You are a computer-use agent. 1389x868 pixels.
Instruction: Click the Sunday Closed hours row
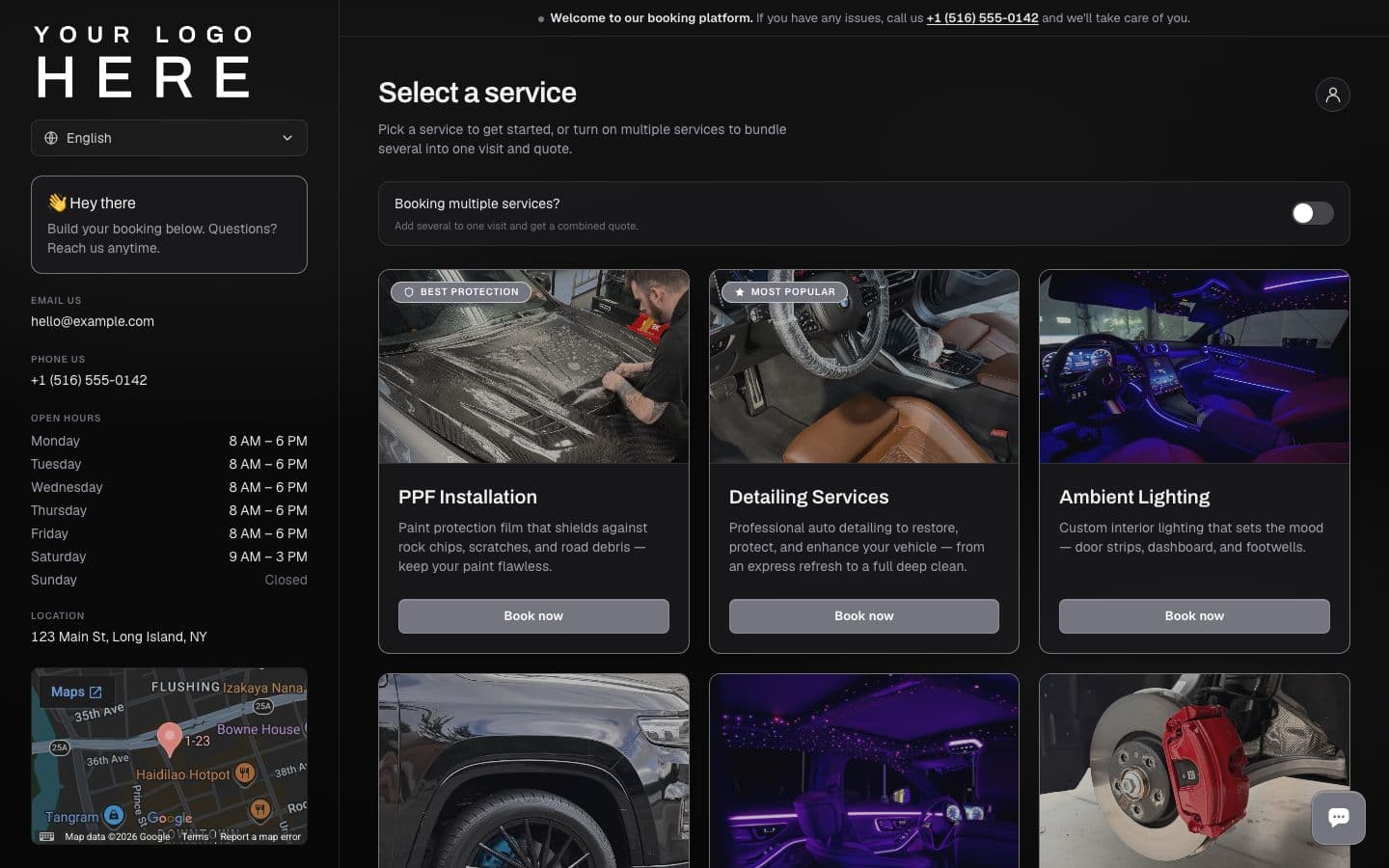169,580
